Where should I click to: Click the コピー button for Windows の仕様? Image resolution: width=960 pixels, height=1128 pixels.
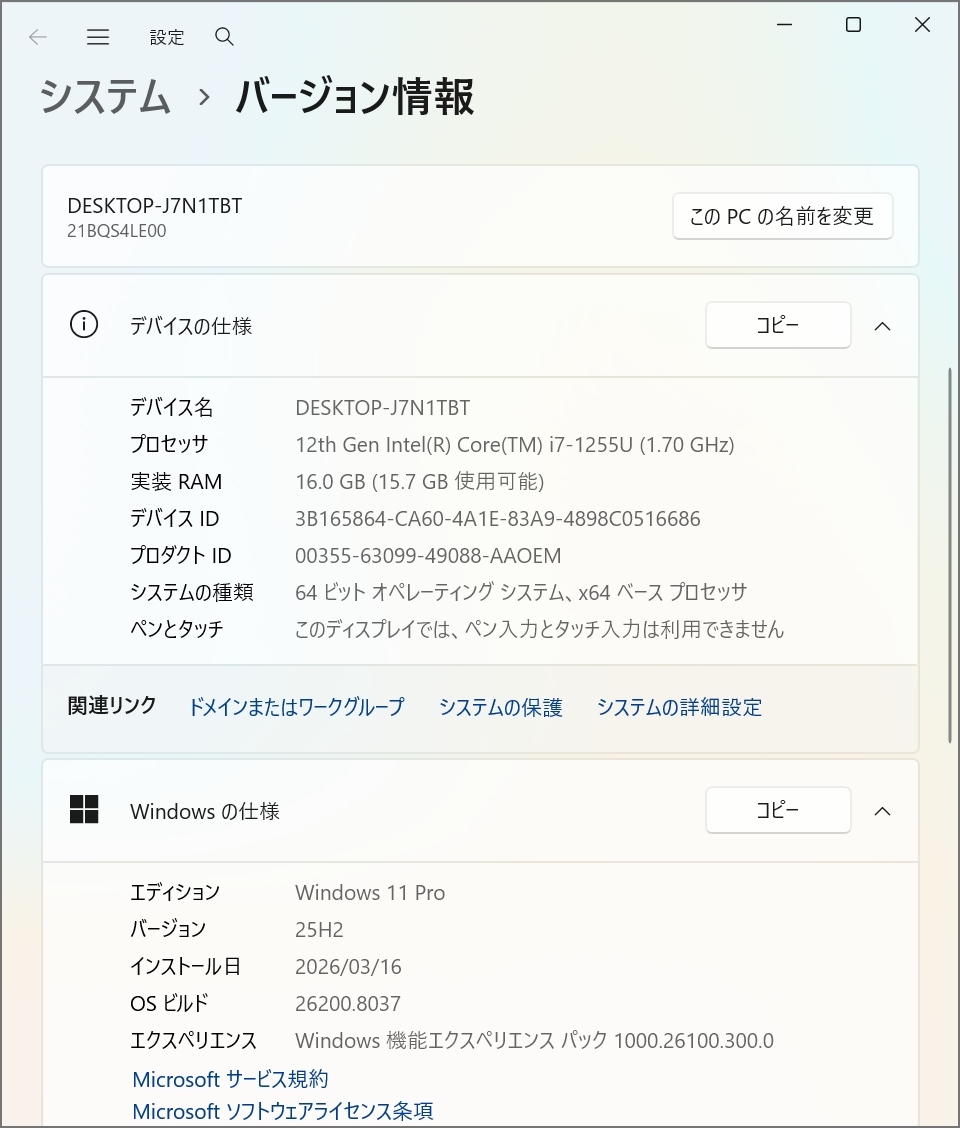click(x=778, y=810)
